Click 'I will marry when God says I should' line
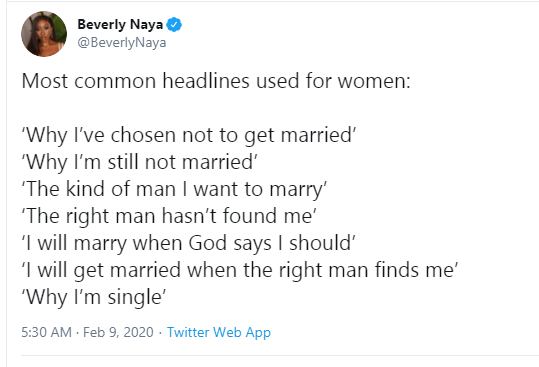Viewport: 539px width, 367px height. click(188, 243)
